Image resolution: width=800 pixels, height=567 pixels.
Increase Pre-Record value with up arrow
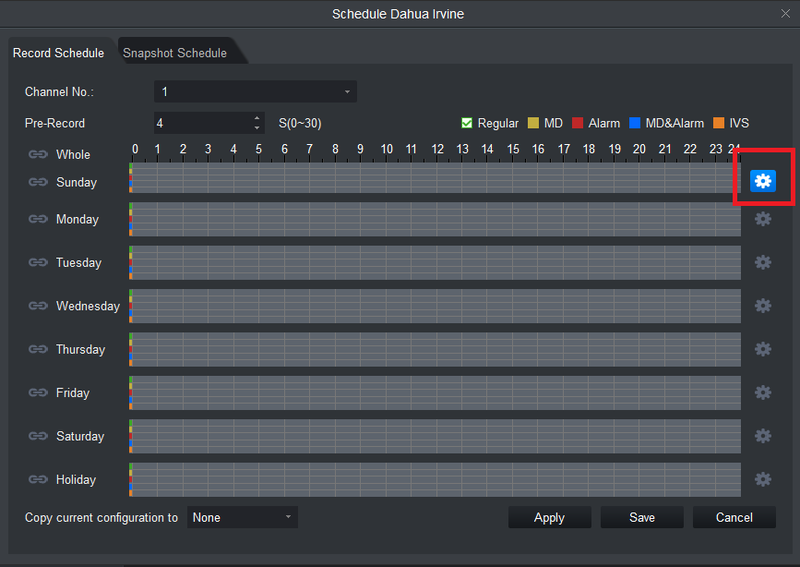[257, 118]
